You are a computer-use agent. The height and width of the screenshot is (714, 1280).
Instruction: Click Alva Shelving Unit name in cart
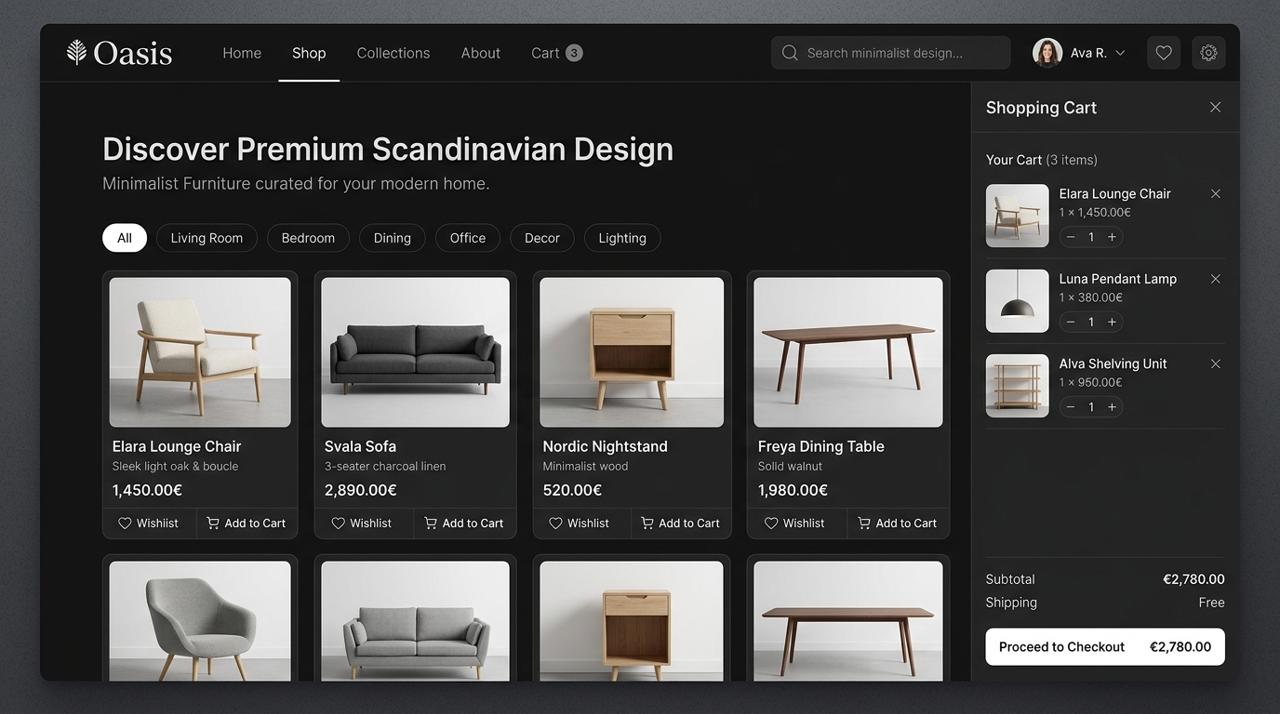point(1113,364)
